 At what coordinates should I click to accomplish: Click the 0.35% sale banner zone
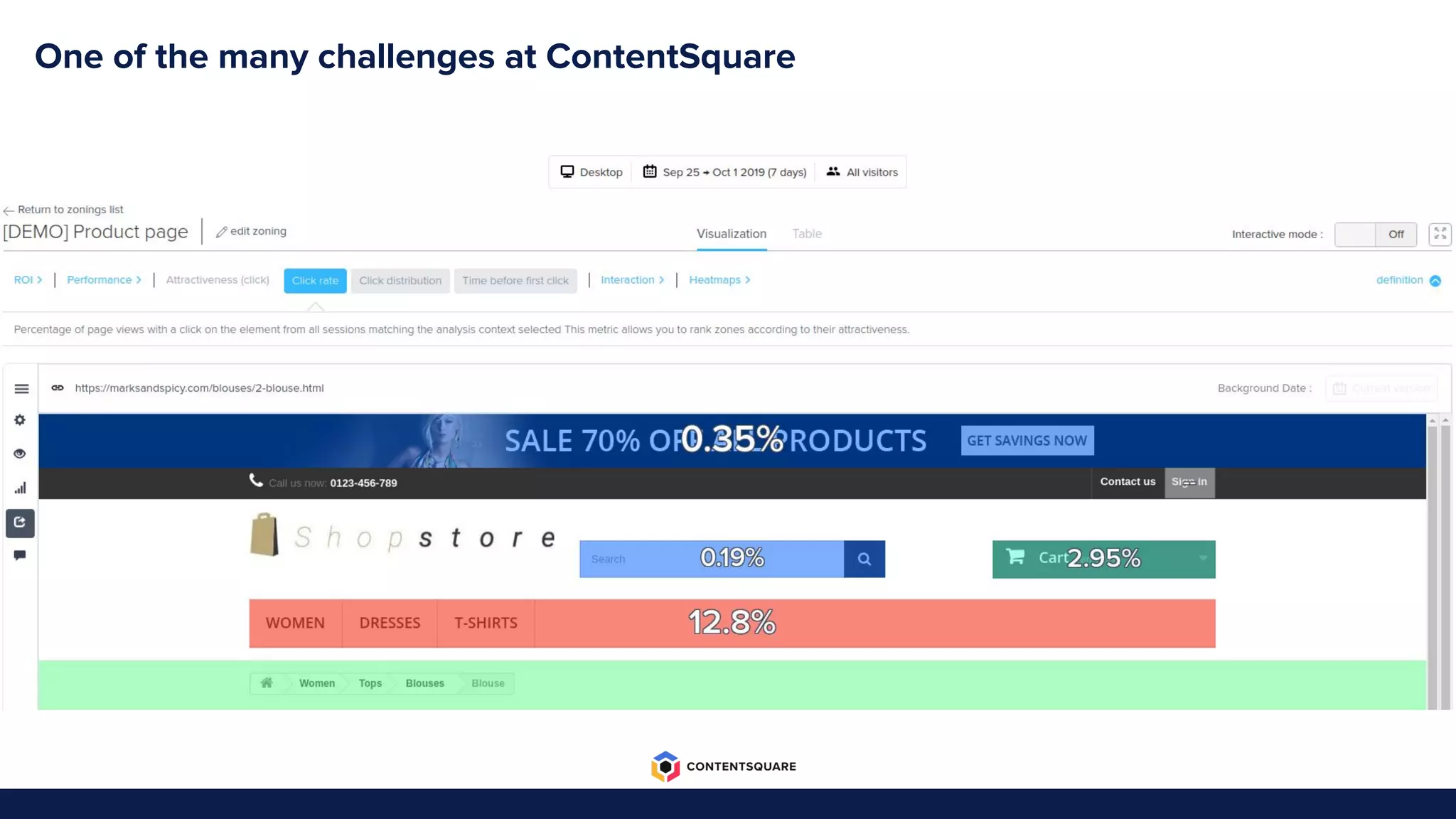point(732,440)
